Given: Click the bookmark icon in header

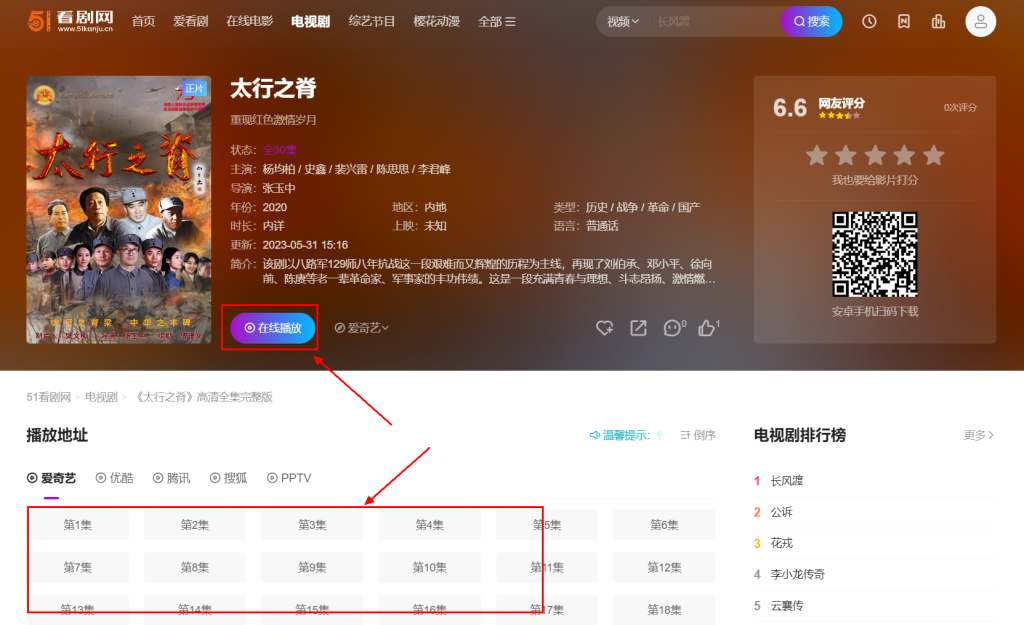Looking at the screenshot, I should coord(904,21).
